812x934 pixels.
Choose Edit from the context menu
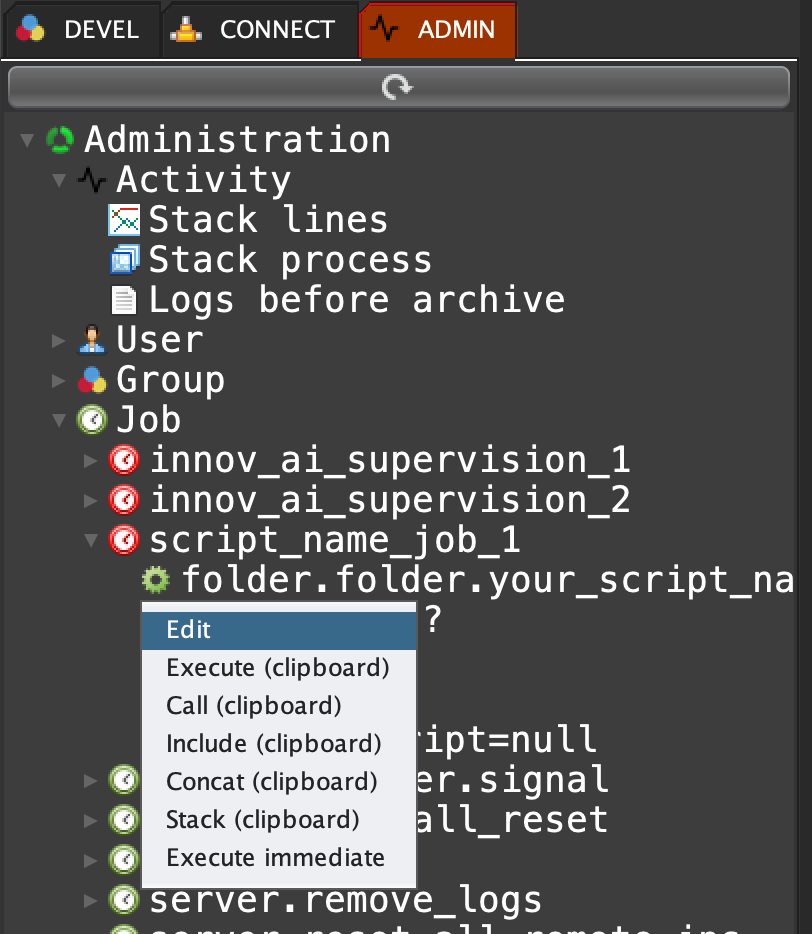(189, 630)
